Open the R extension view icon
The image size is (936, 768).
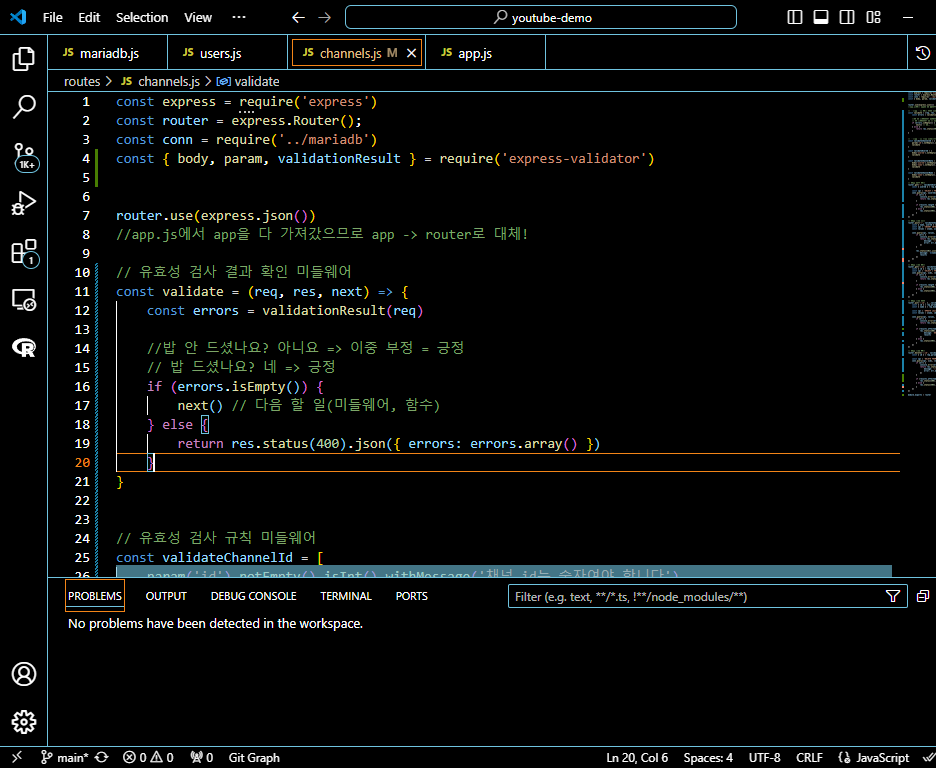coord(24,347)
